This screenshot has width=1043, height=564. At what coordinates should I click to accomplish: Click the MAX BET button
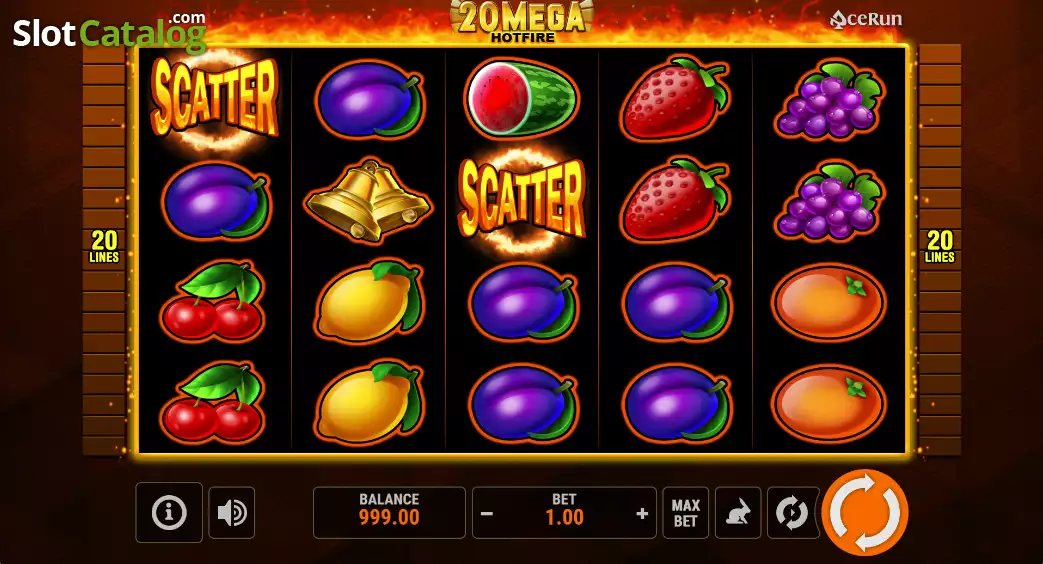point(686,513)
